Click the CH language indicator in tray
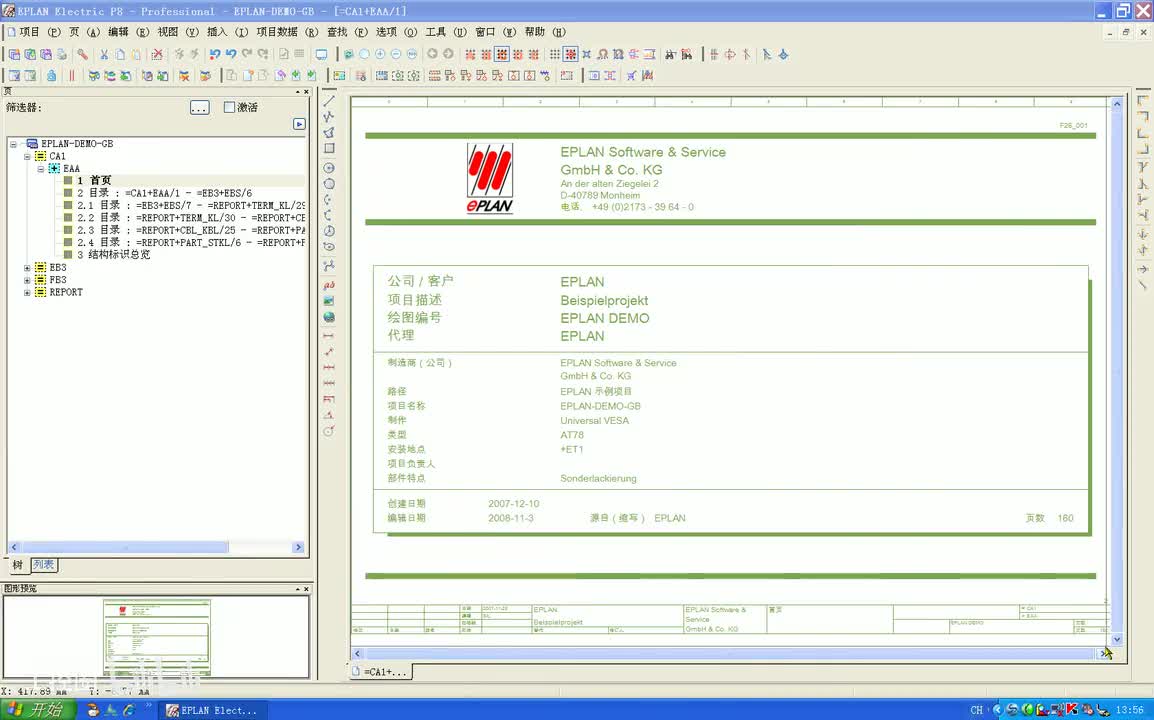This screenshot has width=1154, height=720. [x=977, y=710]
